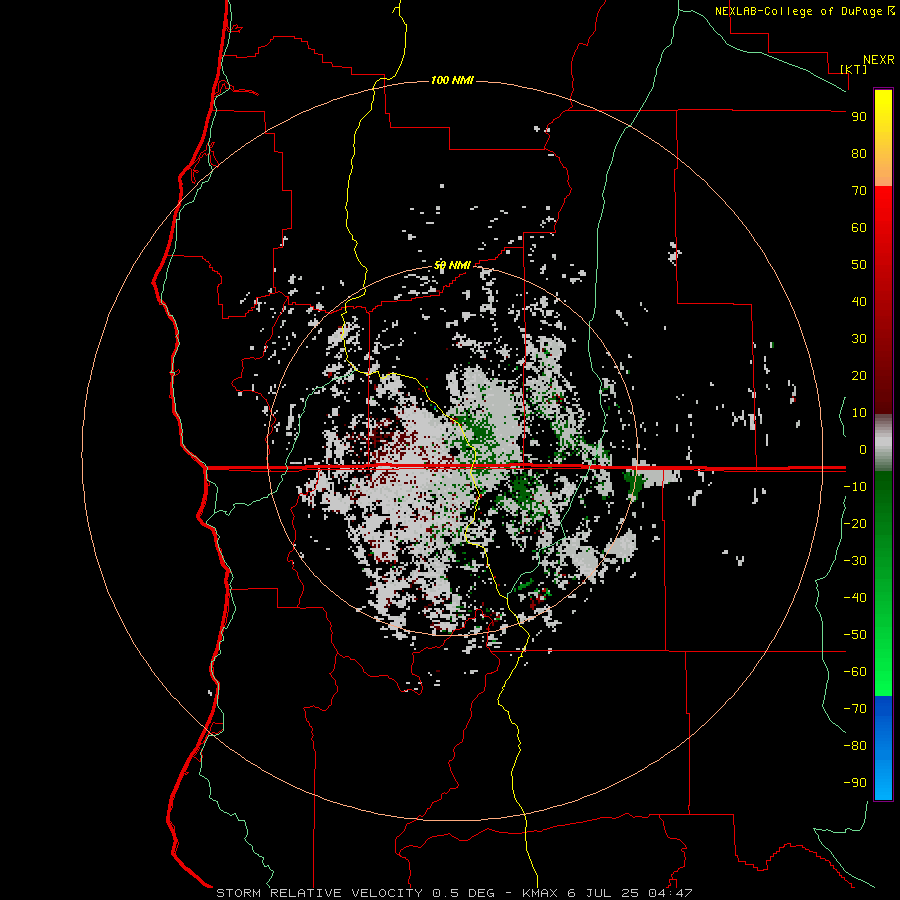900x900 pixels.
Task: Click the 50 NMI range ring label
Action: tap(452, 265)
